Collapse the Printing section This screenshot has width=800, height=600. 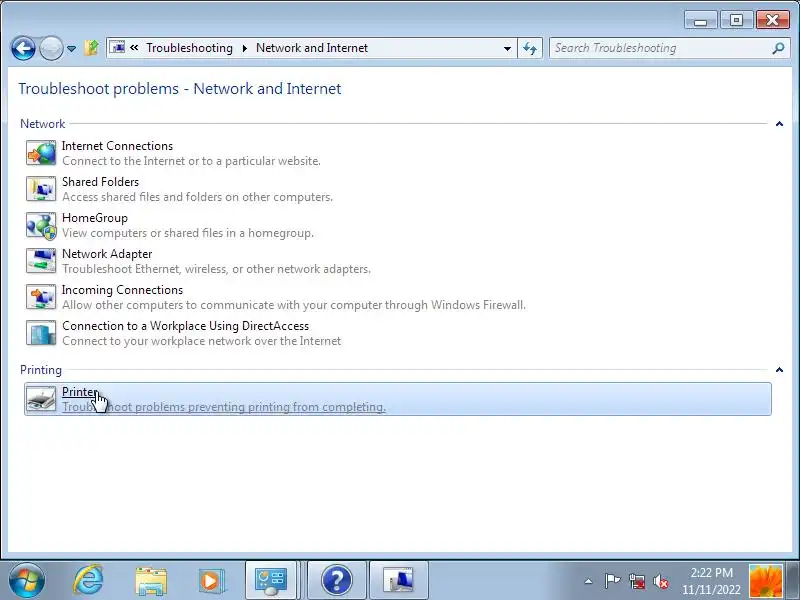[x=779, y=370]
